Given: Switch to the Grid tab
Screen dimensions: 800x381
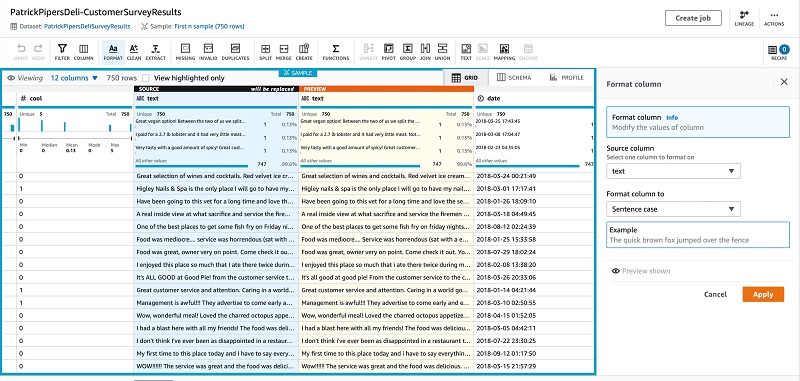Looking at the screenshot, I should point(465,78).
